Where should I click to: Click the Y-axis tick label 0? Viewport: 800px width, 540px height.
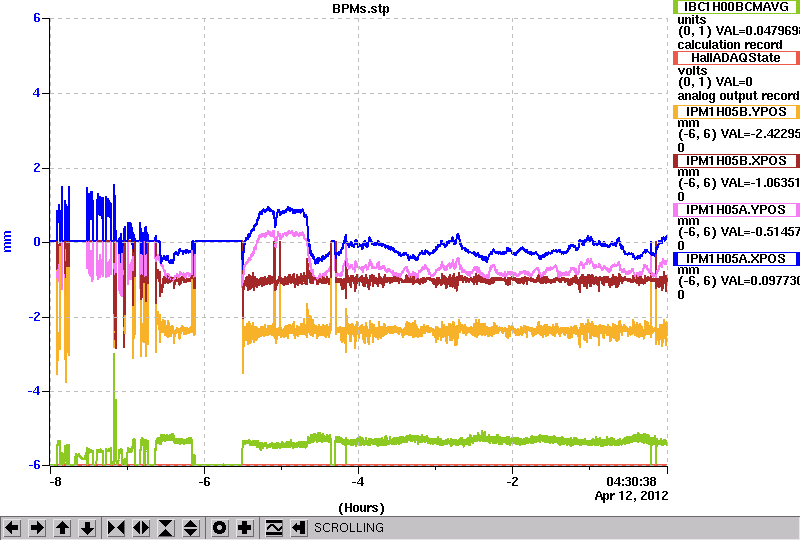(x=37, y=242)
